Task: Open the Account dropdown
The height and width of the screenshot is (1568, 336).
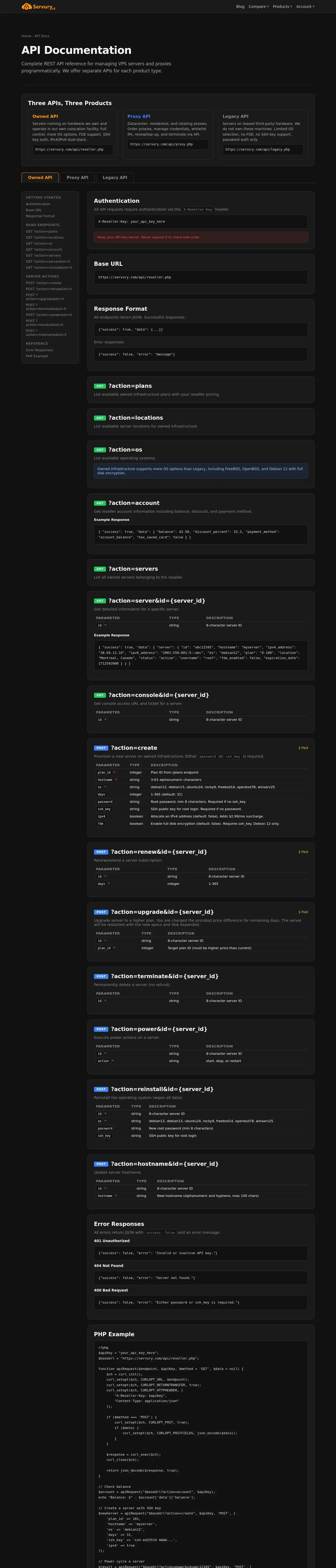Action: pyautogui.click(x=305, y=7)
